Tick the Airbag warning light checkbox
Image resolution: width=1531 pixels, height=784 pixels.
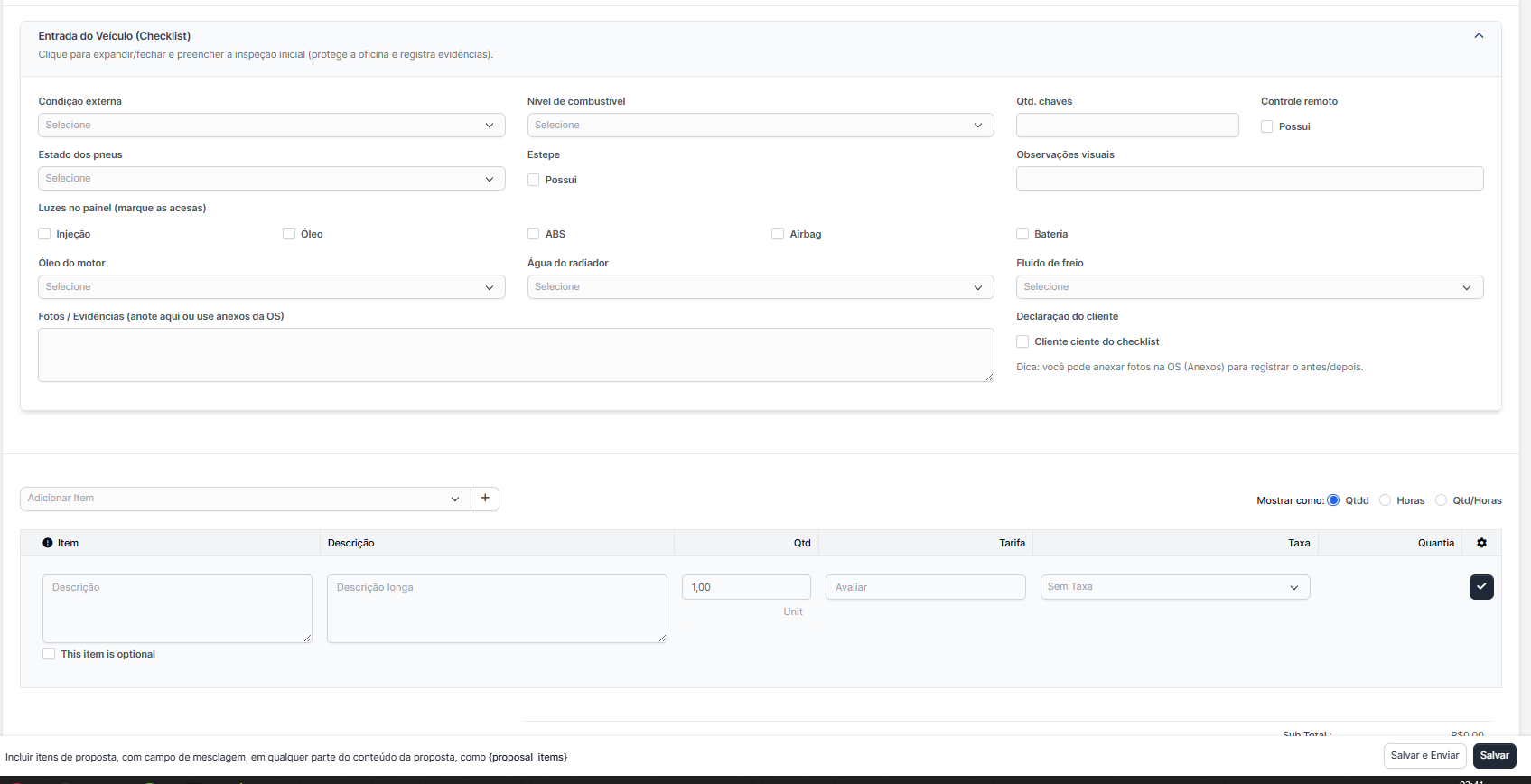point(778,234)
